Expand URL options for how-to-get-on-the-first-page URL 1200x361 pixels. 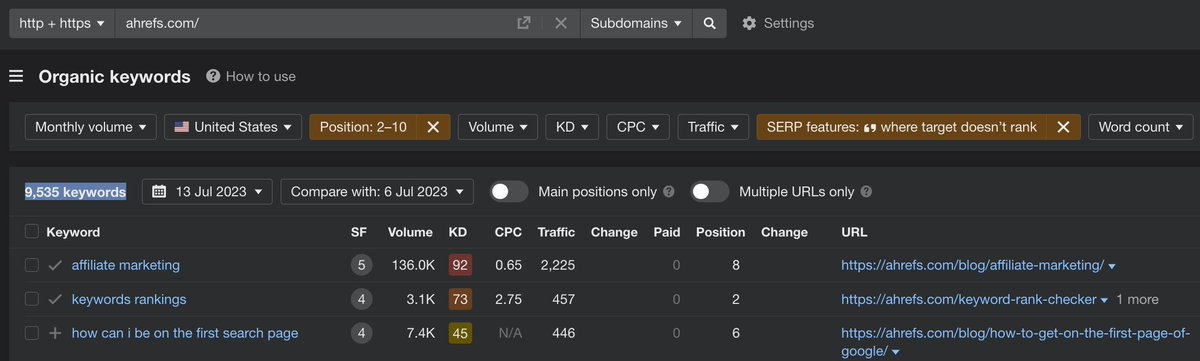[x=896, y=353]
